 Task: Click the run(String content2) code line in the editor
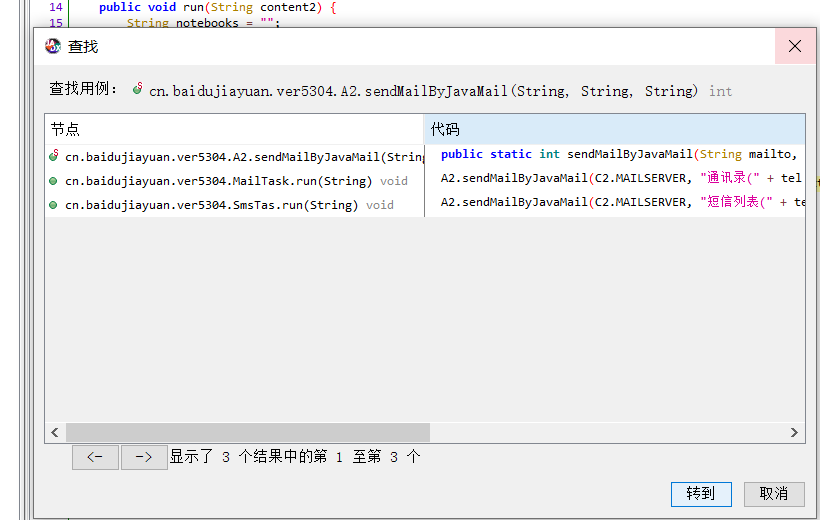(218, 7)
